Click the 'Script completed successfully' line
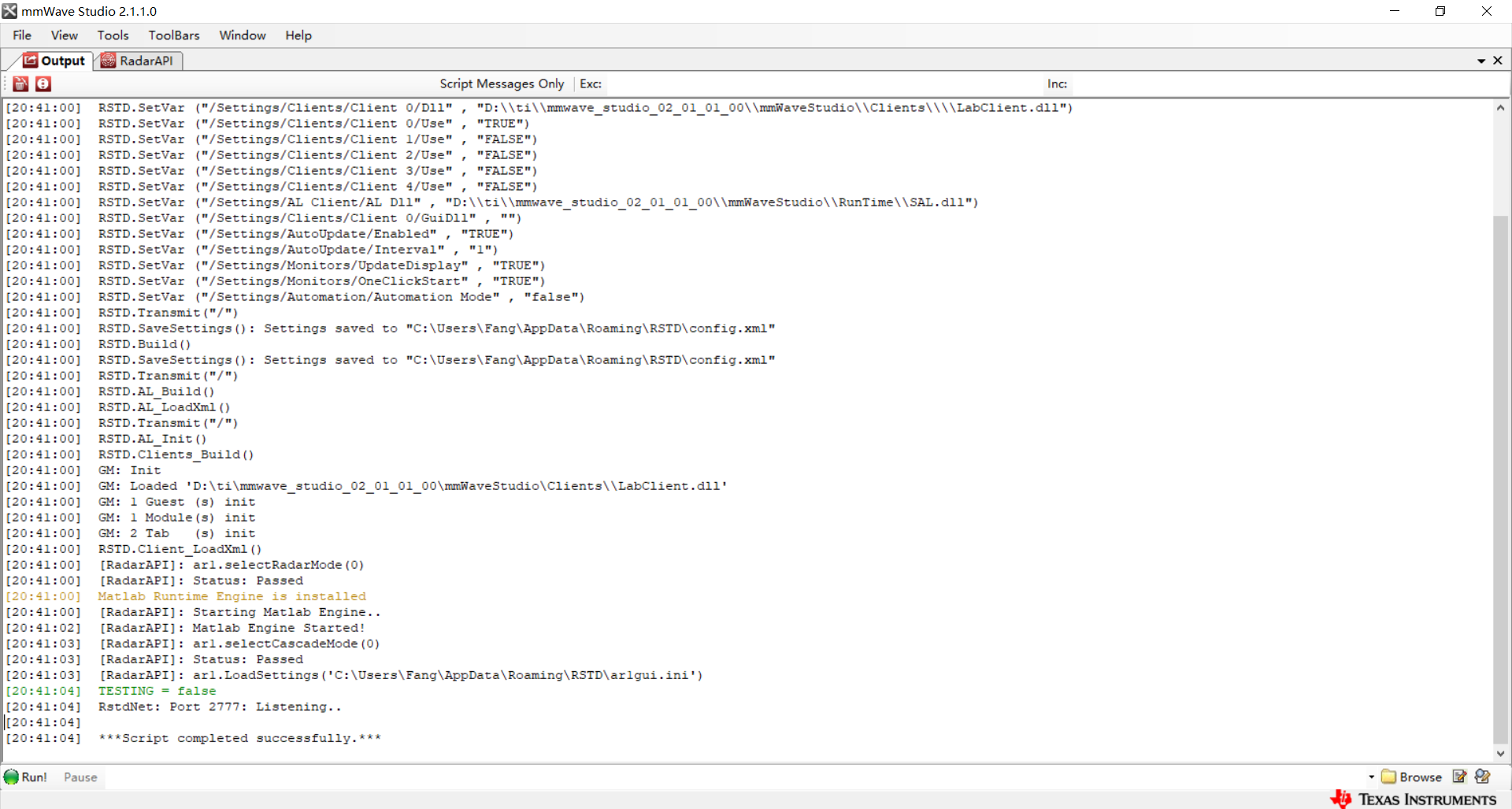This screenshot has height=809, width=1512. (x=239, y=738)
